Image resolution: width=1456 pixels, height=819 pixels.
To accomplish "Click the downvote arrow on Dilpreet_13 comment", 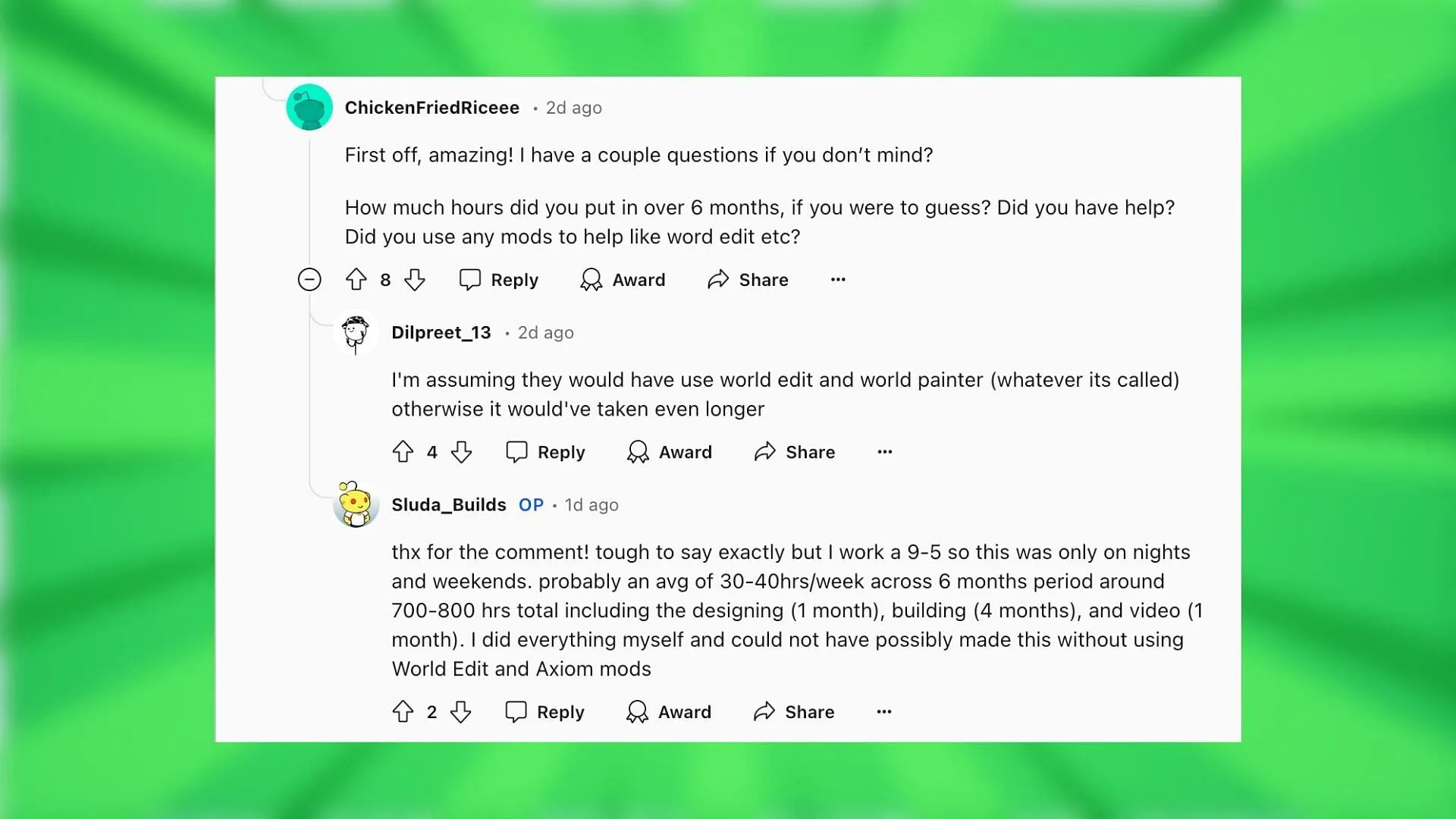I will point(460,452).
